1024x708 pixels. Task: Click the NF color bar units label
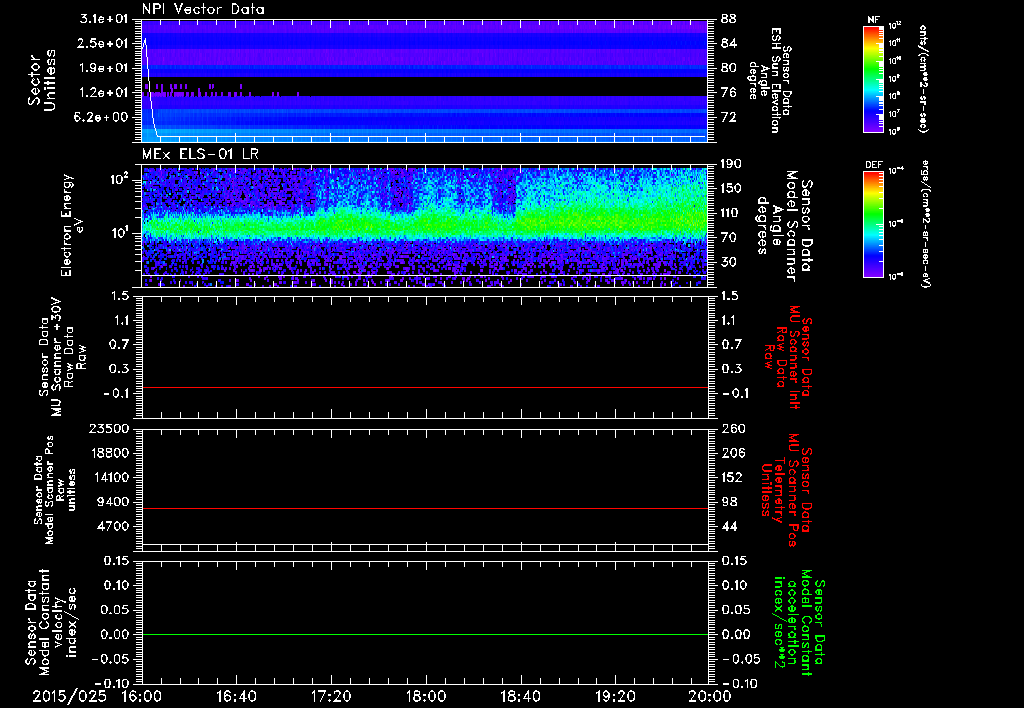point(923,78)
